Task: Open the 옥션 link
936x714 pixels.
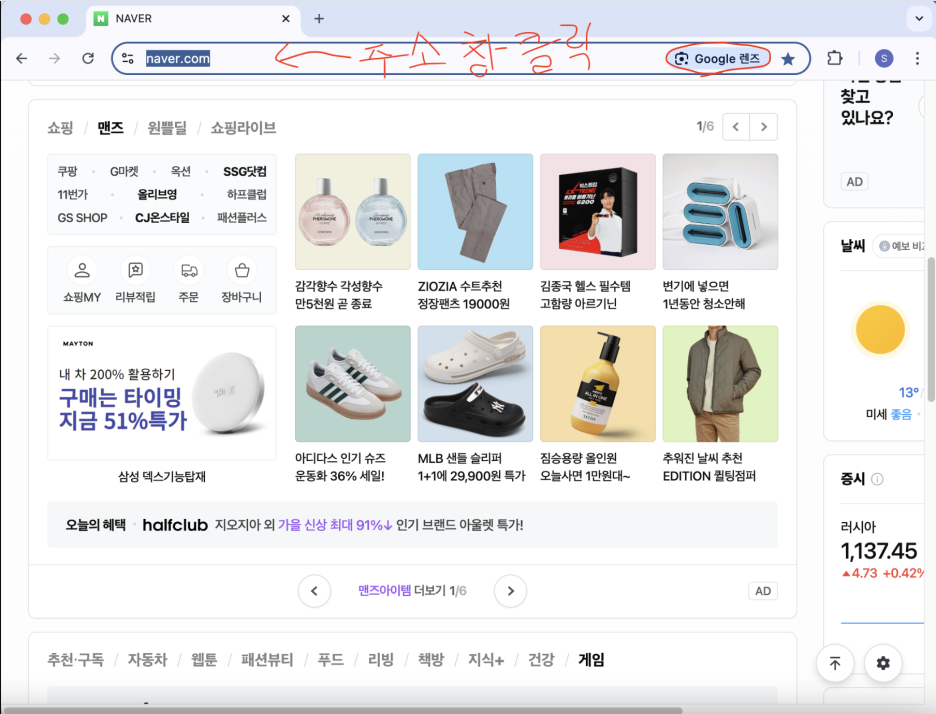Action: pyautogui.click(x=180, y=171)
